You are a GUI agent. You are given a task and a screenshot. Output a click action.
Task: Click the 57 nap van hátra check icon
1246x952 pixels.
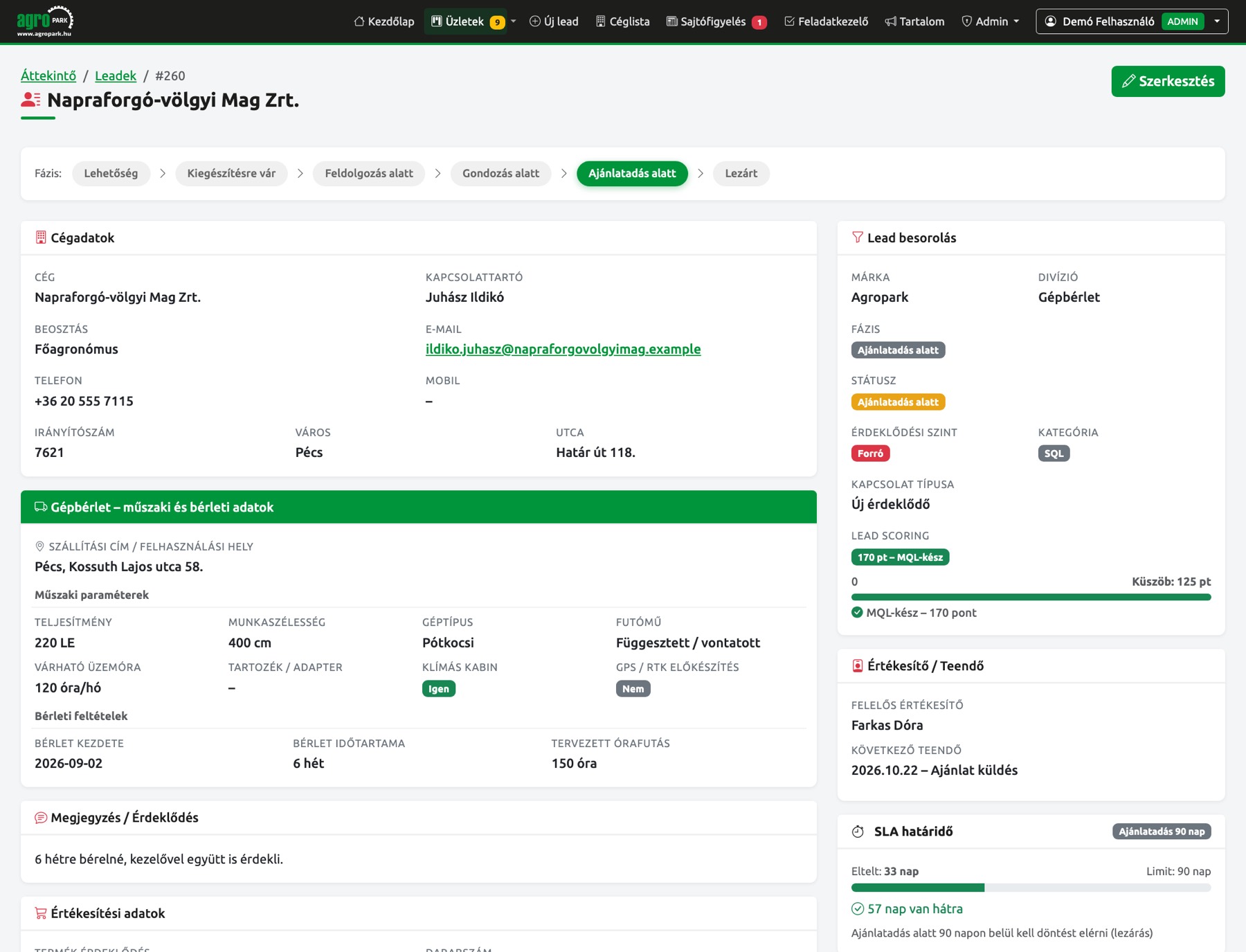858,908
